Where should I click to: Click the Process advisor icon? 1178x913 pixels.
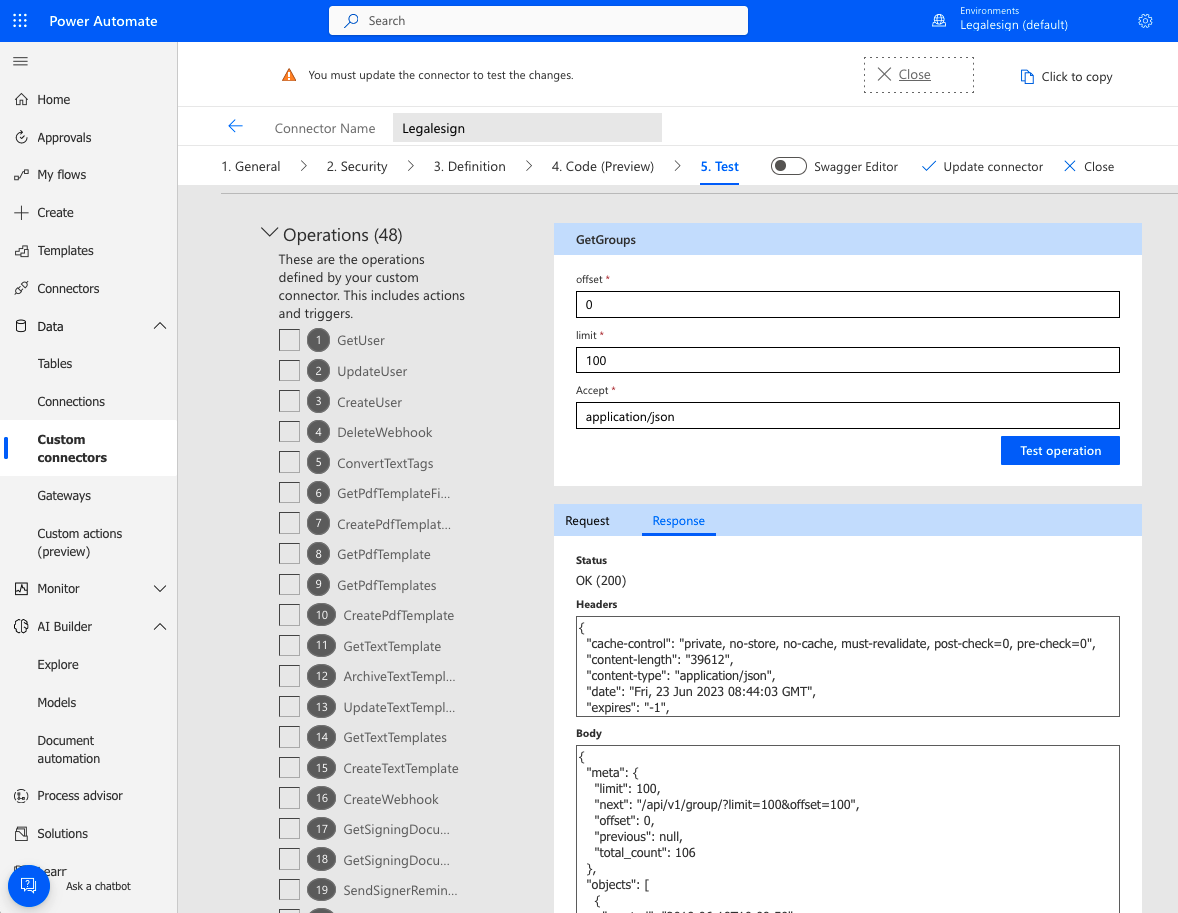21,796
